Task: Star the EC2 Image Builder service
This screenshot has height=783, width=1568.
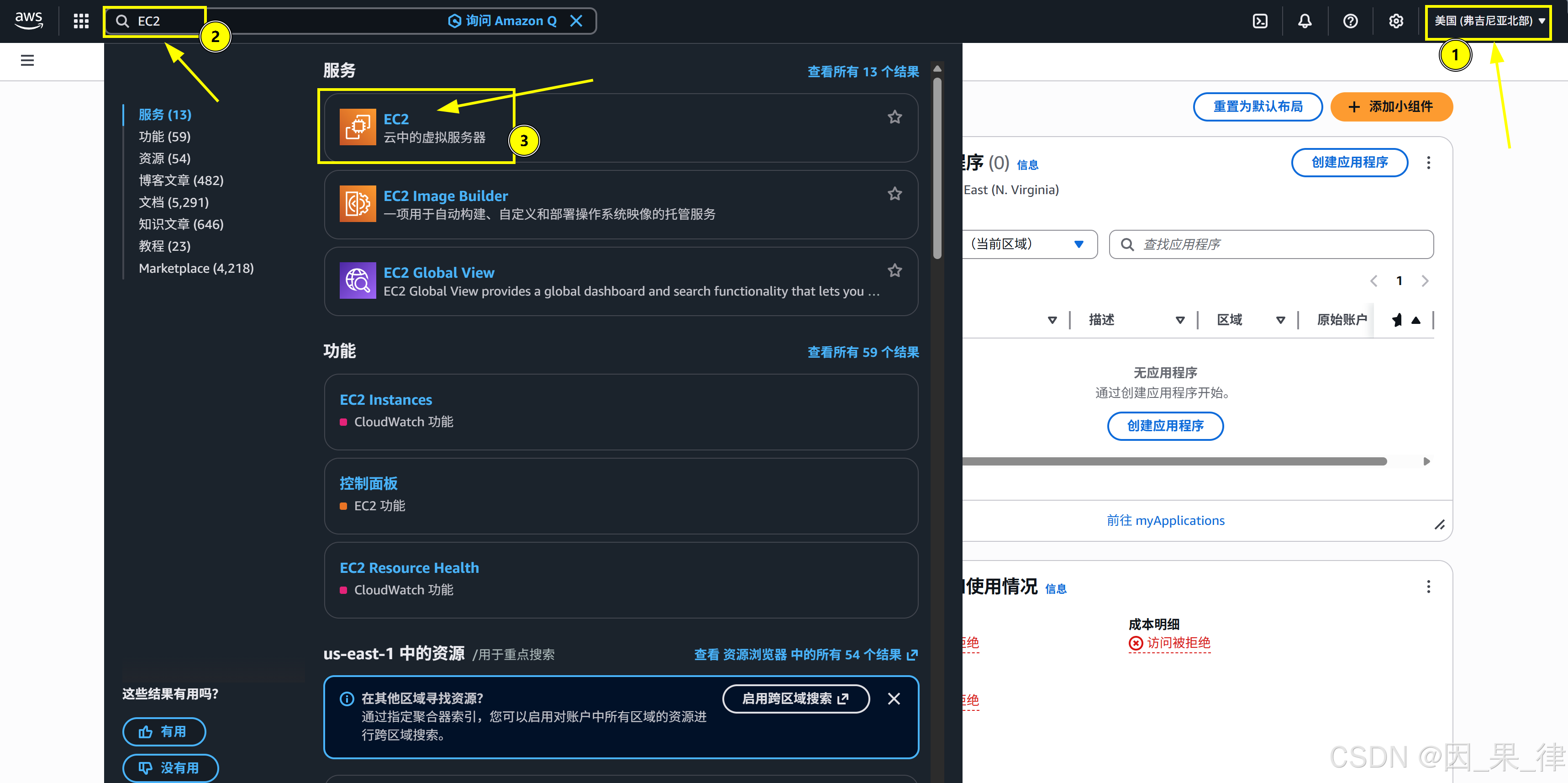Action: pyautogui.click(x=894, y=194)
